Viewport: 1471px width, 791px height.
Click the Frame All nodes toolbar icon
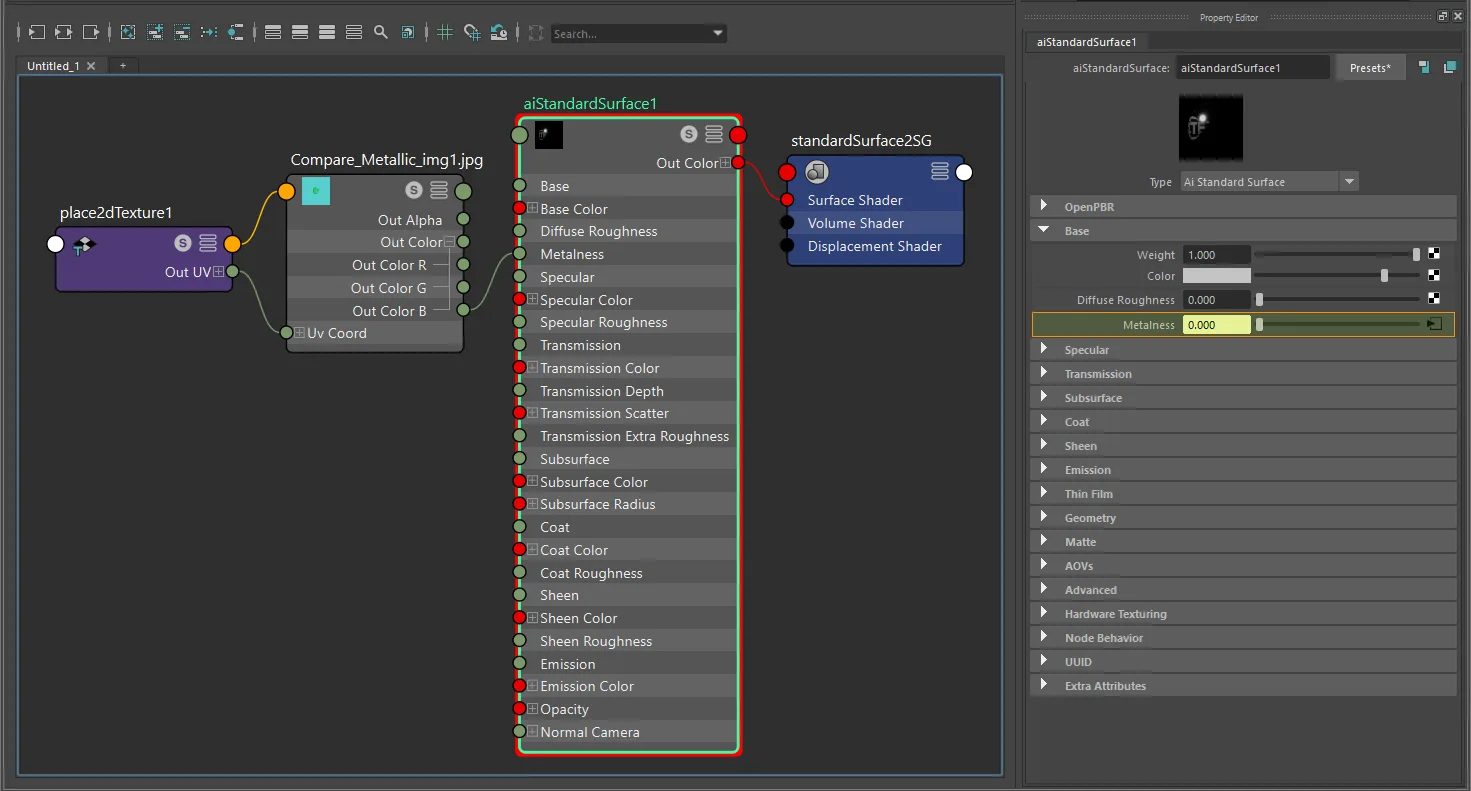click(x=128, y=33)
